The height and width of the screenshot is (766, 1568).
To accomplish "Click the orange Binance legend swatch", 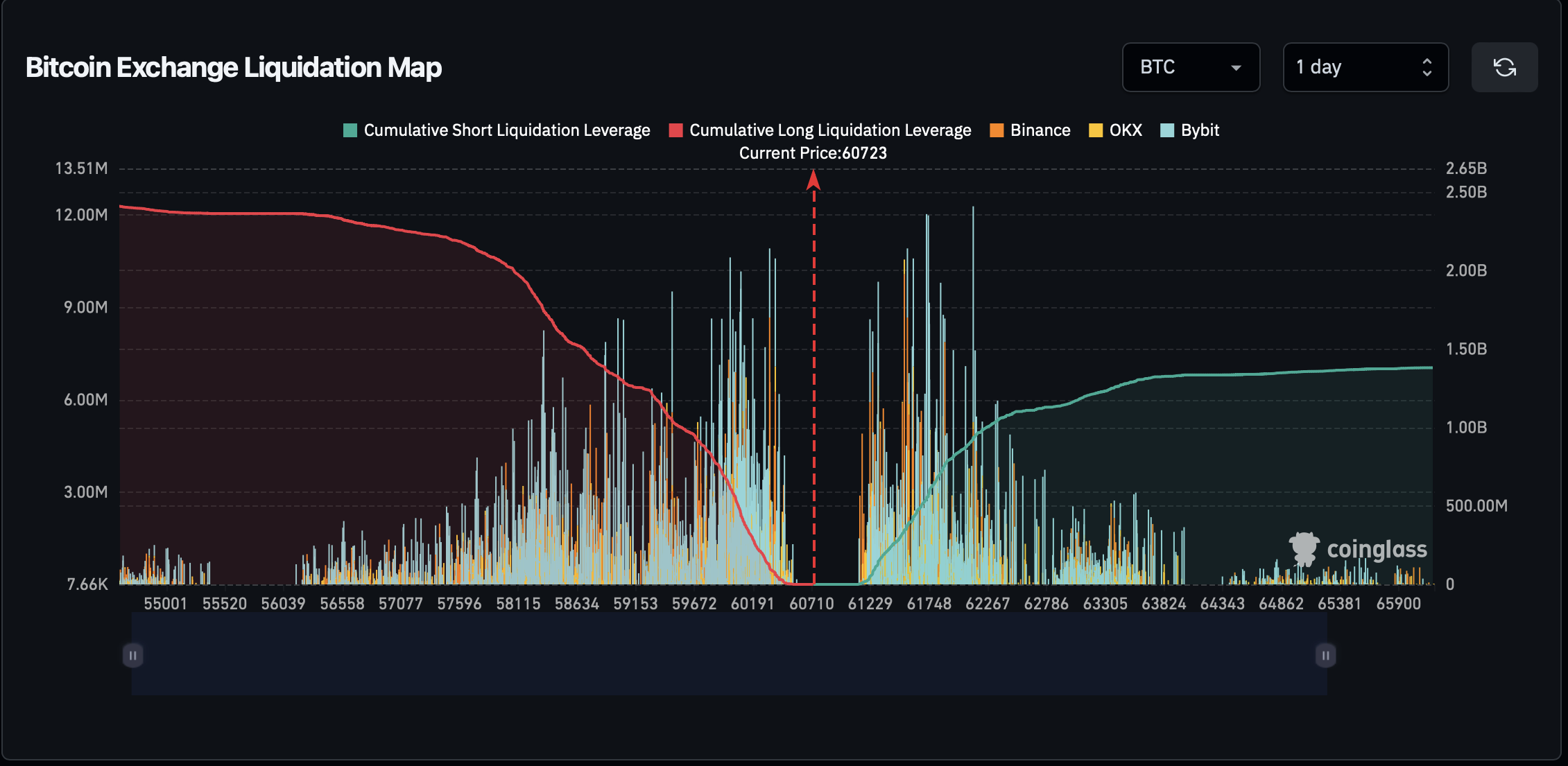I will coord(997,130).
